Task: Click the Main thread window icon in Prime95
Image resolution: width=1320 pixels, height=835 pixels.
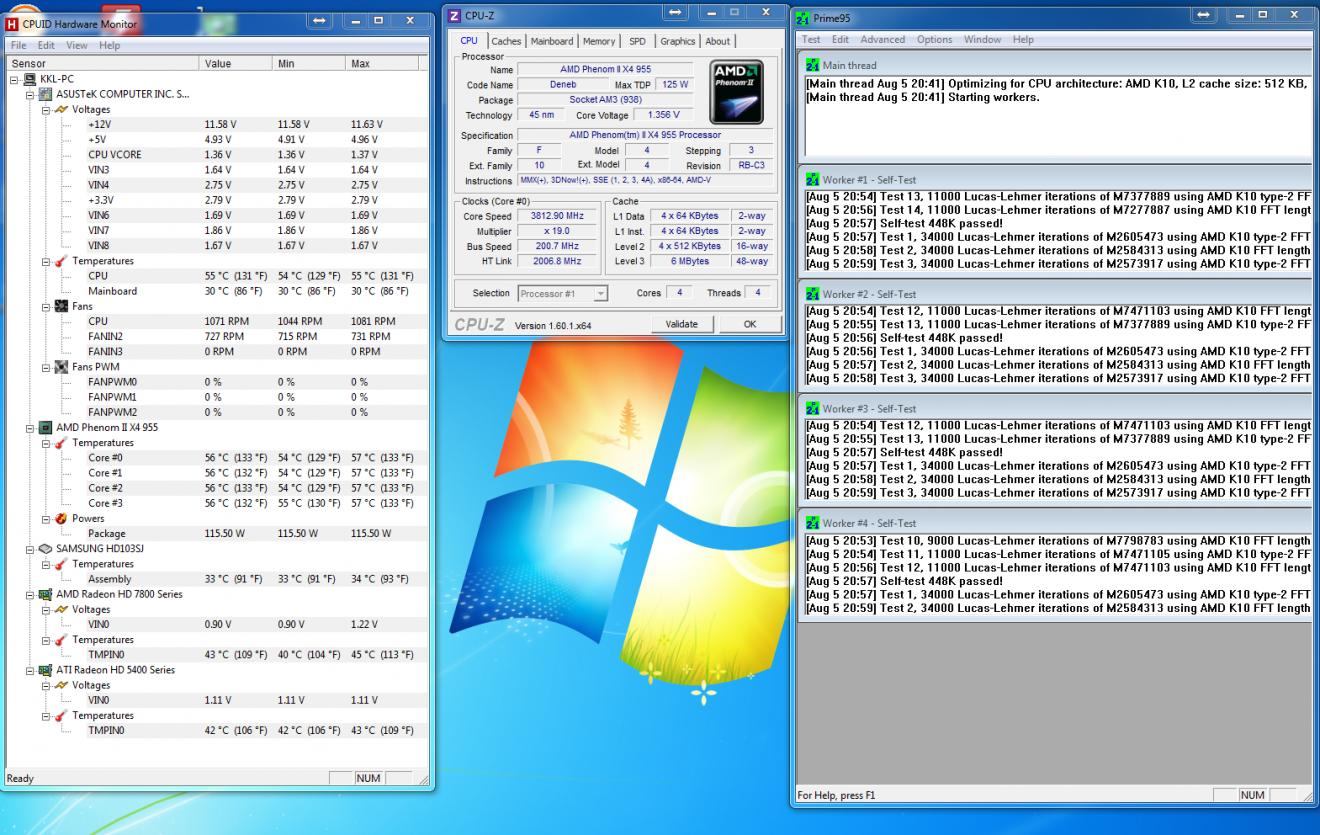Action: pos(813,65)
